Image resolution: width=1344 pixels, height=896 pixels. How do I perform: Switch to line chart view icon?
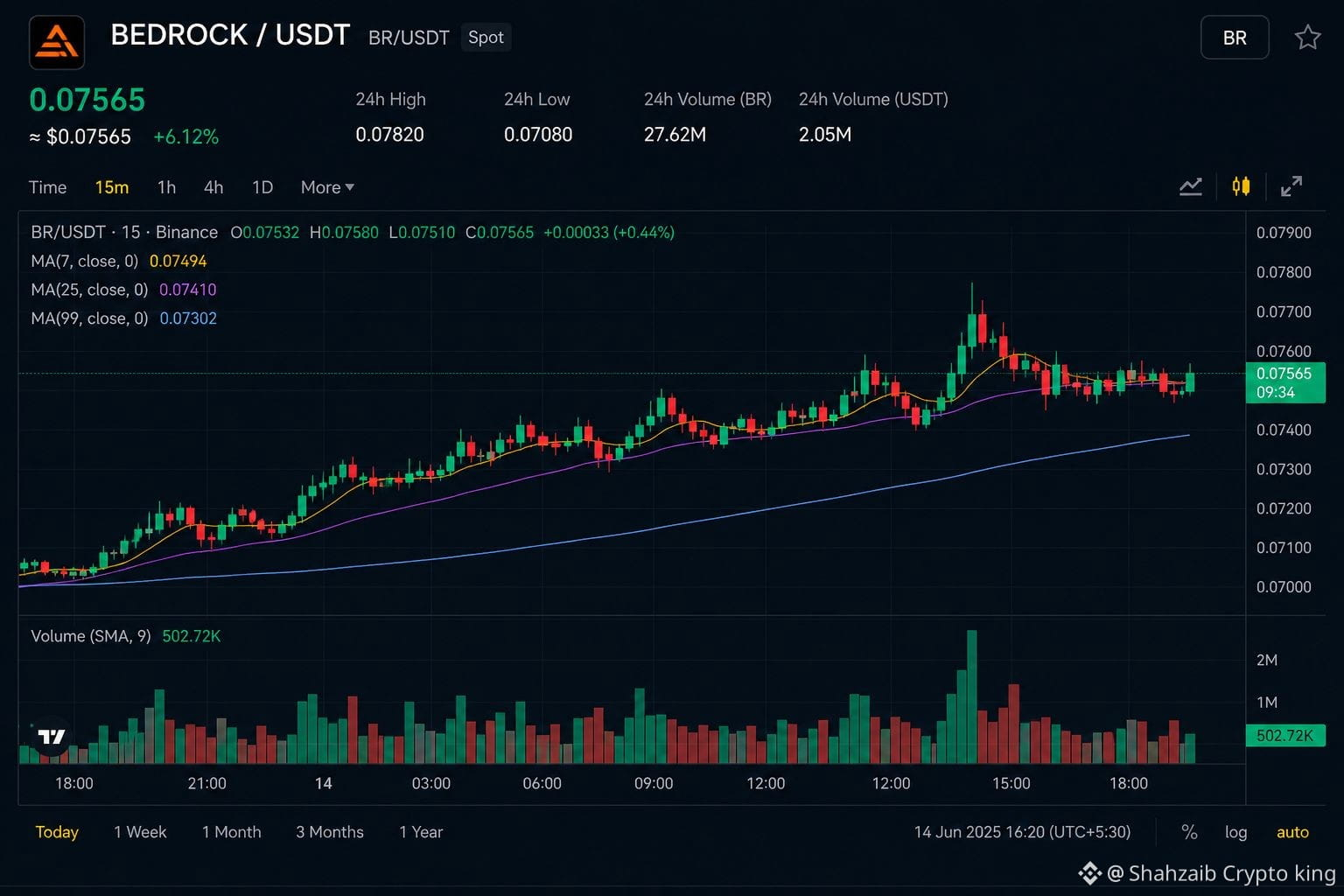click(x=1190, y=186)
